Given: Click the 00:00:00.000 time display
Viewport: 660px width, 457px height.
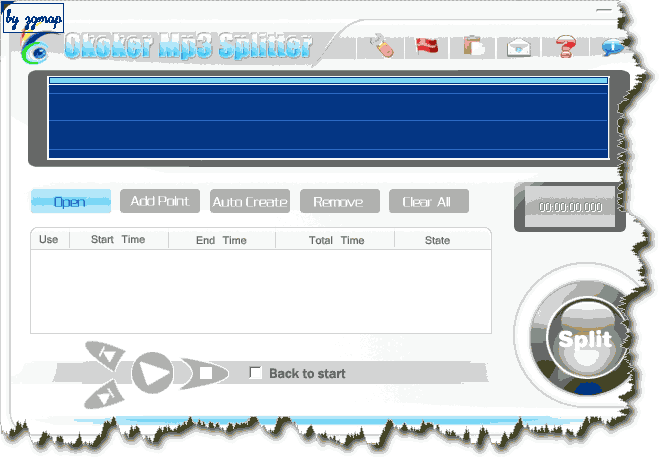Looking at the screenshot, I should click(x=570, y=207).
